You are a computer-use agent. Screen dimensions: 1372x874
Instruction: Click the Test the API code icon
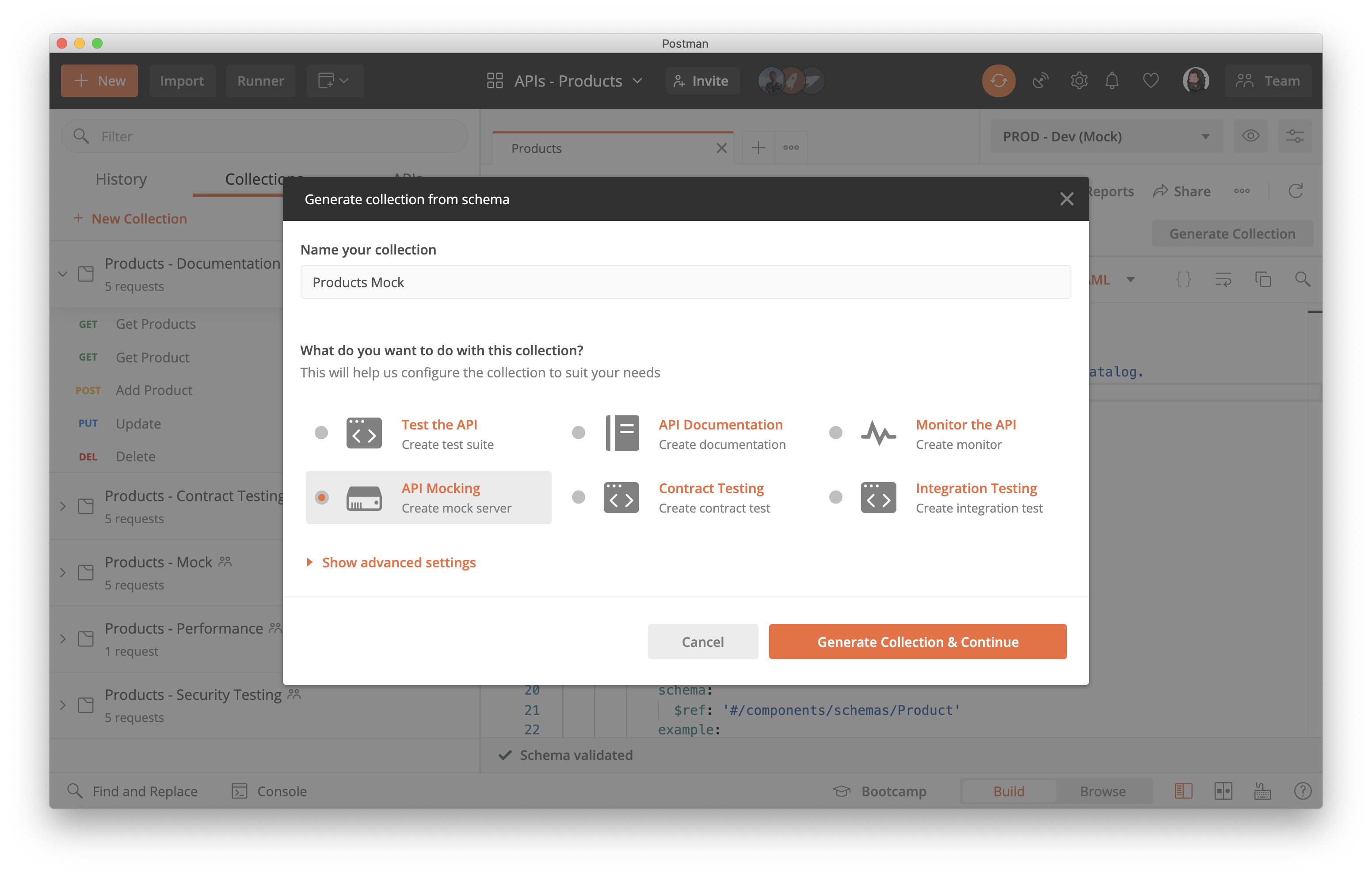point(363,433)
